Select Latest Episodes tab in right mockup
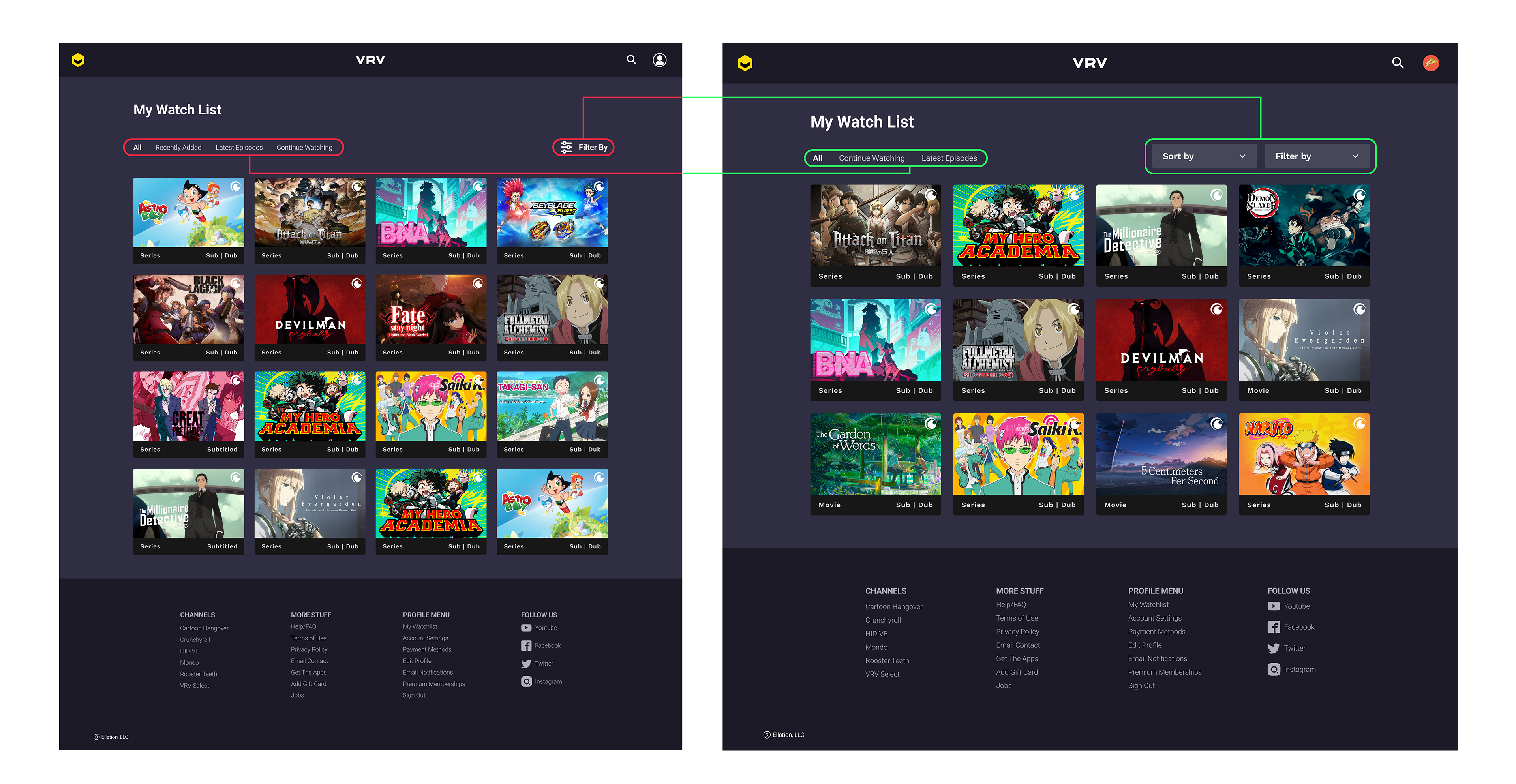This screenshot has height=784, width=1516. pos(949,158)
